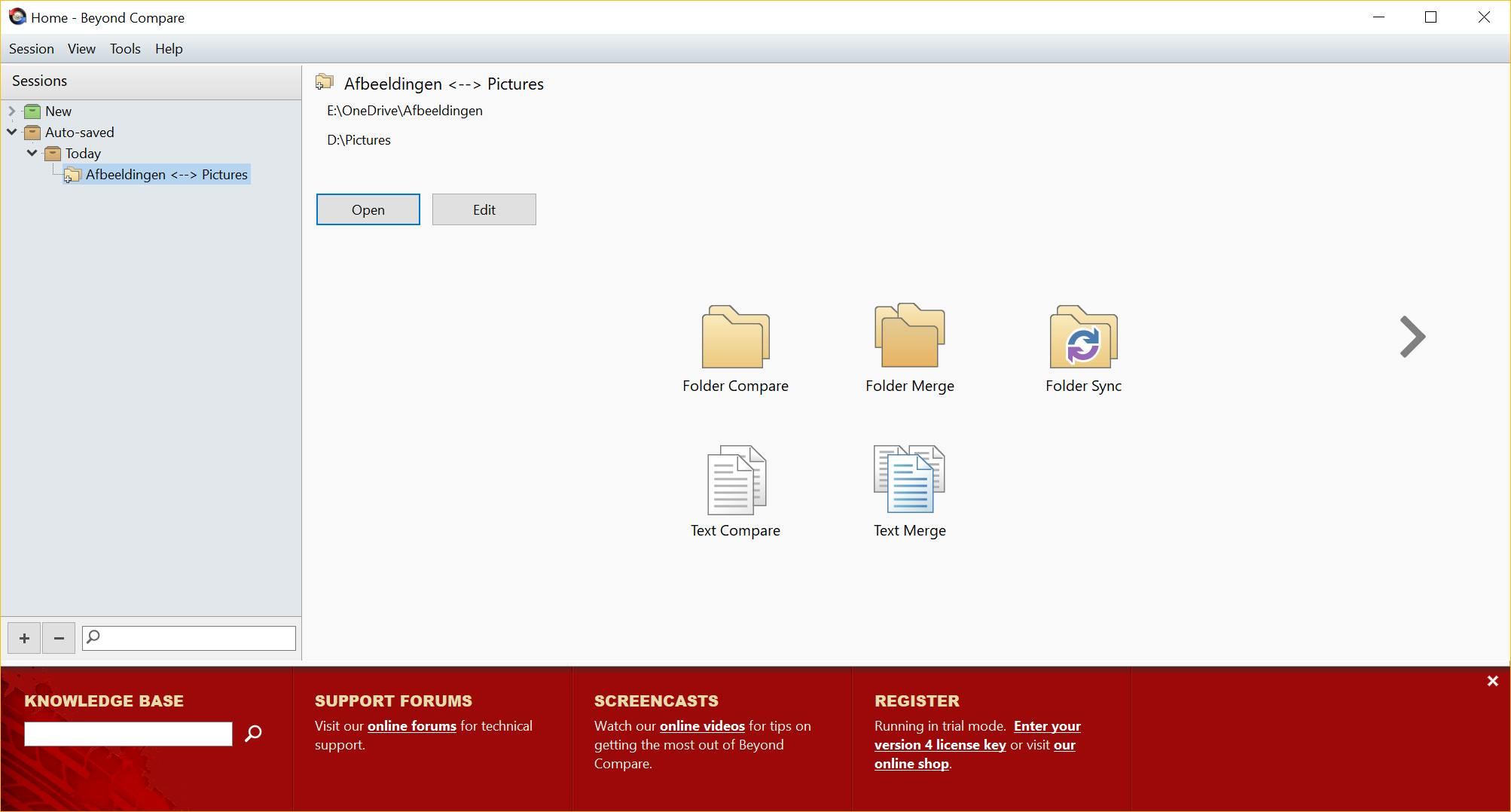Remove selected session with minus button
Screen dimensions: 1511x812
click(59, 638)
